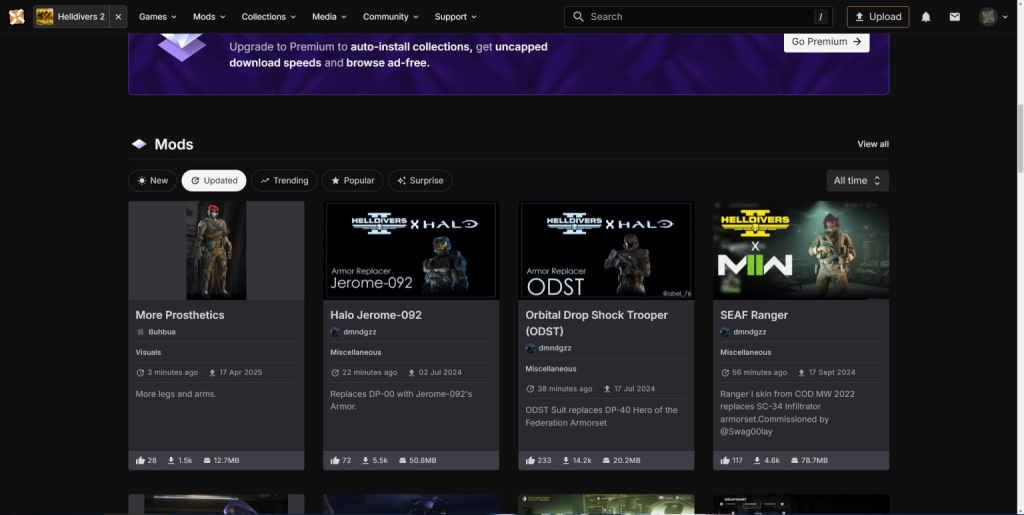Open Orbital Drop Shock Trooper (ODST) title

(596, 323)
